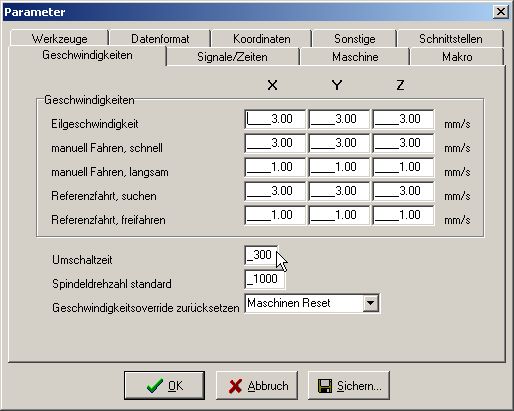
Task: Edit Spindeldrehzahl standard field showing 1000
Action: (265, 279)
